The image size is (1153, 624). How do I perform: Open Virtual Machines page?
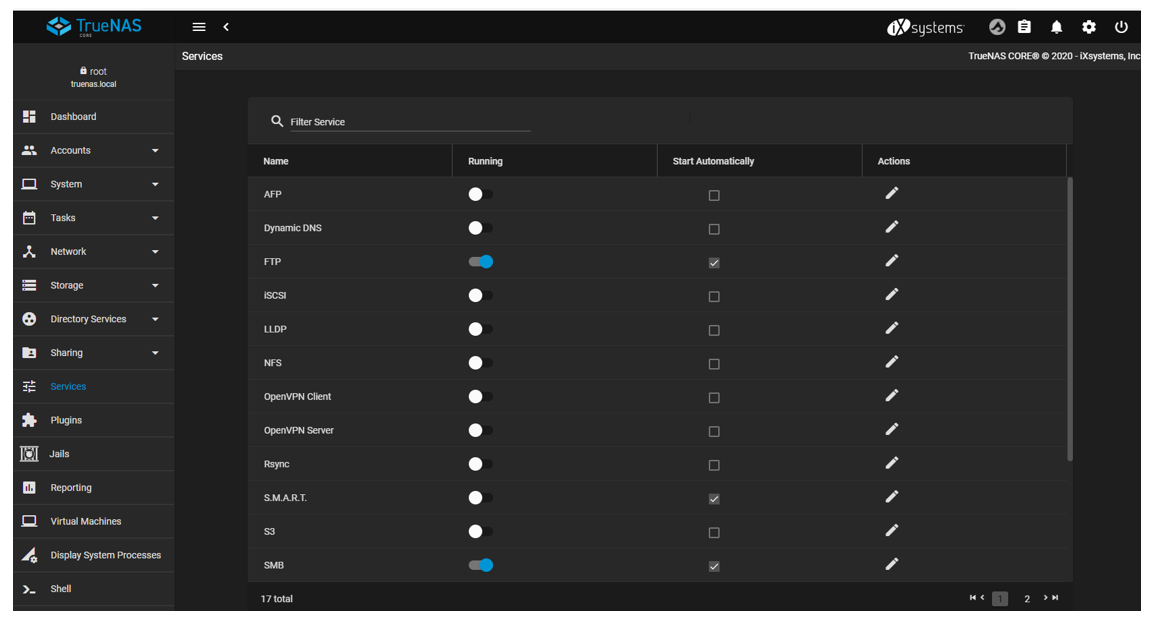[x=93, y=522]
